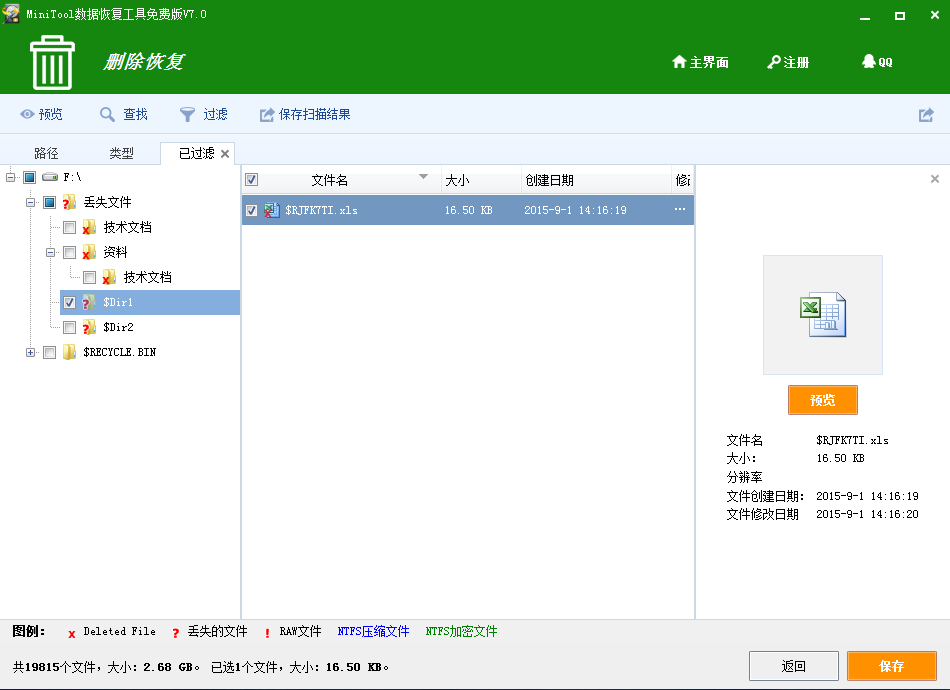Click the RAW文件 legend entry

[293, 632]
